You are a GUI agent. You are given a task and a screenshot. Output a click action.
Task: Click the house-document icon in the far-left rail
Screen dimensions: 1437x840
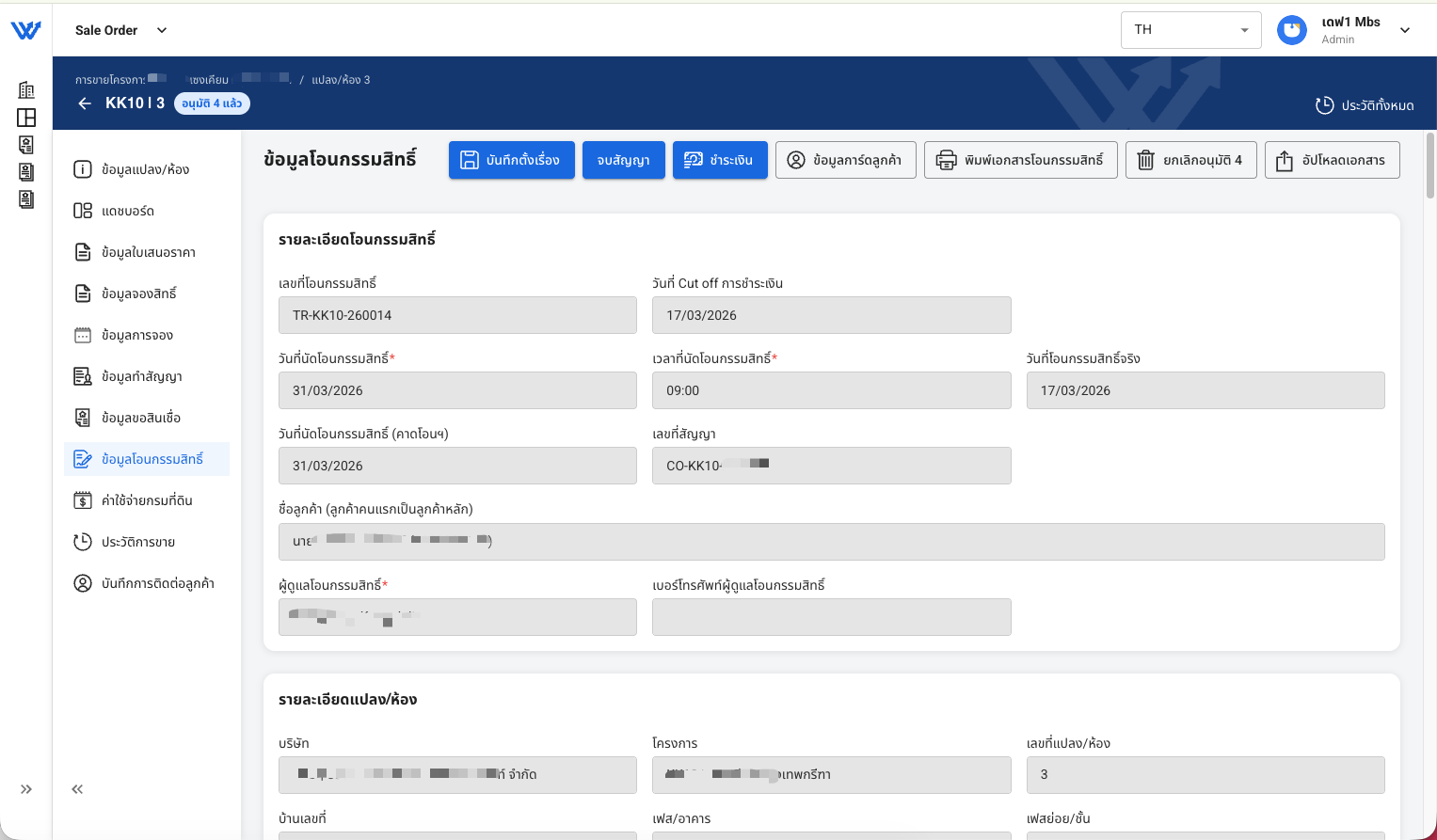(x=25, y=144)
